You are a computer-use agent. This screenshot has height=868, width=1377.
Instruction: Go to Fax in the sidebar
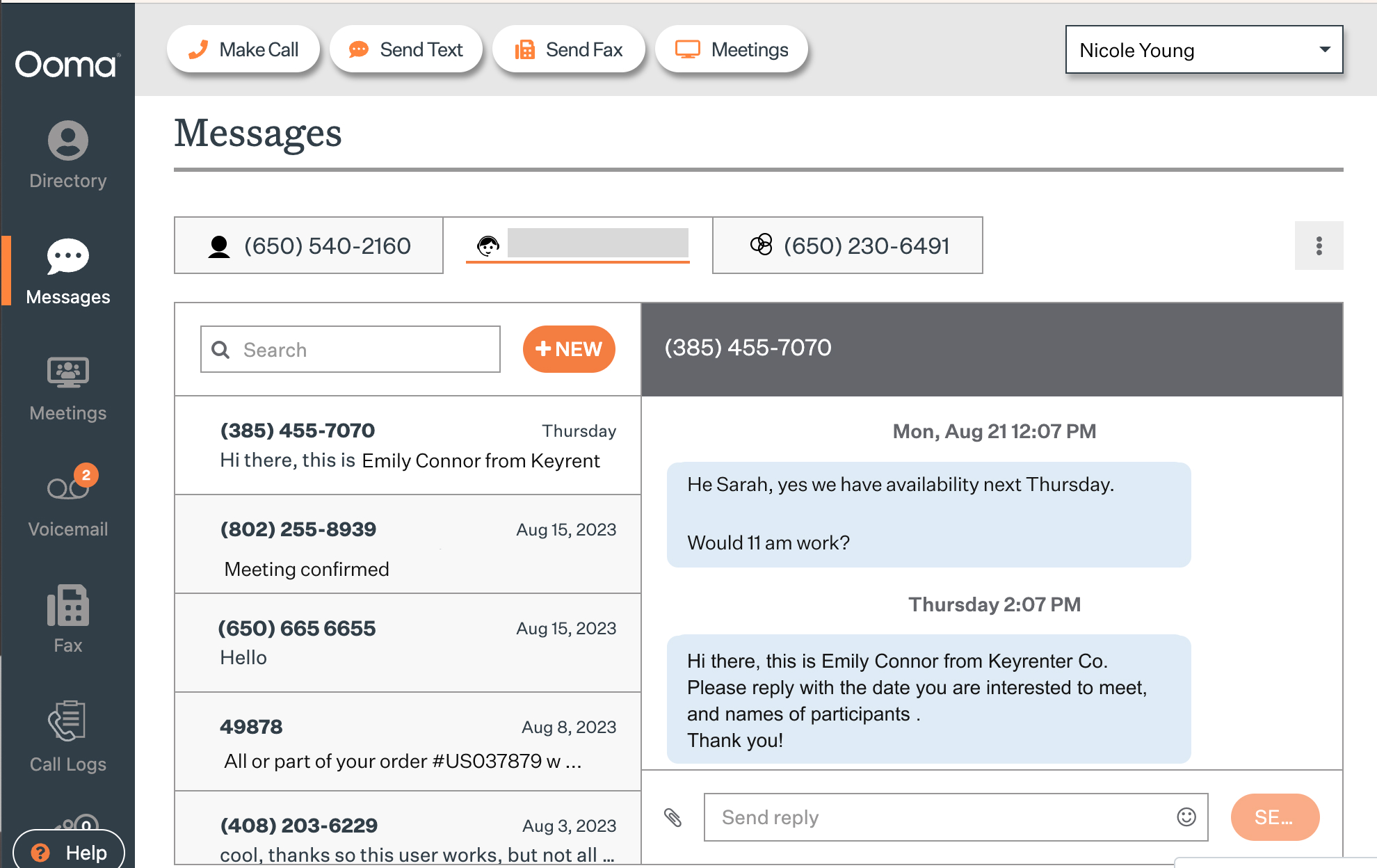(x=67, y=618)
